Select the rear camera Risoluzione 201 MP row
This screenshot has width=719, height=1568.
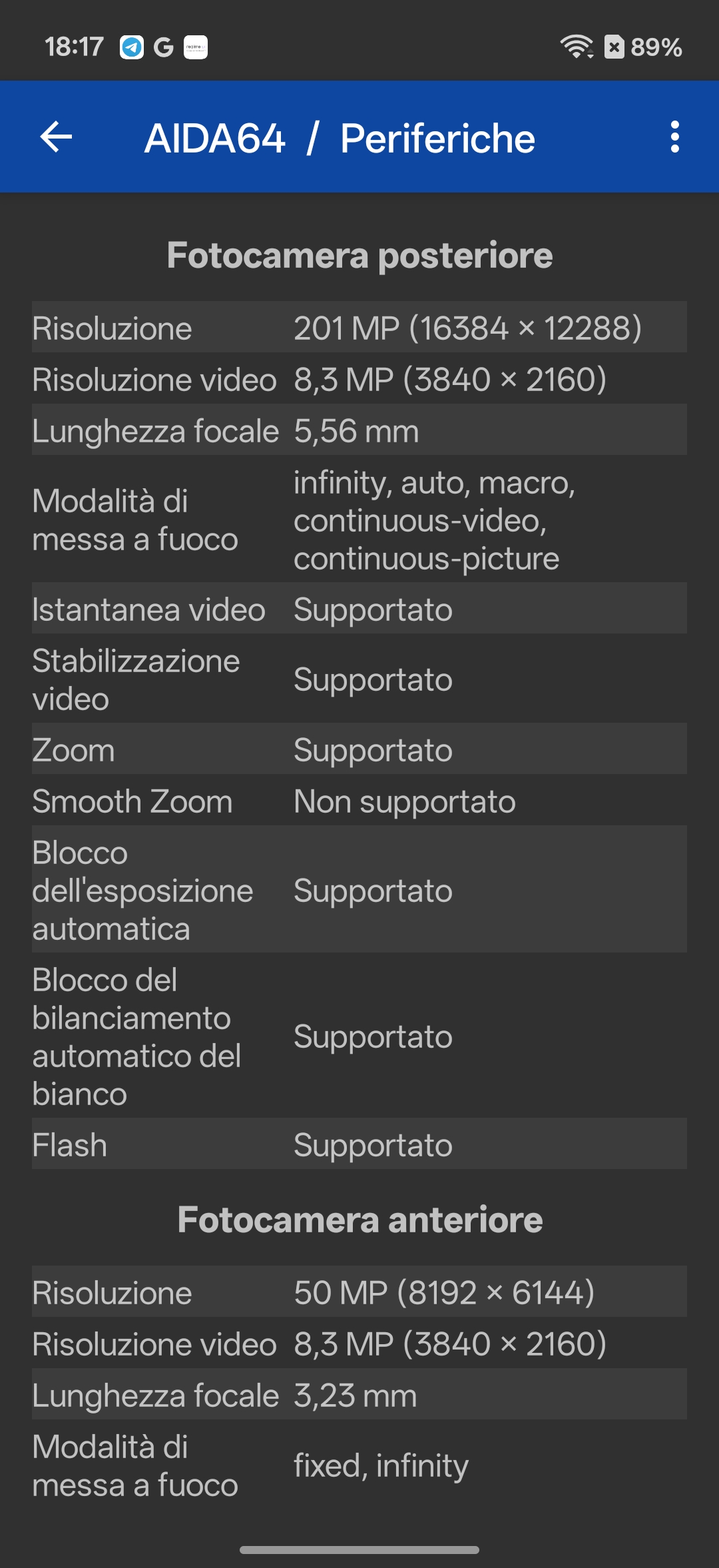tap(359, 328)
